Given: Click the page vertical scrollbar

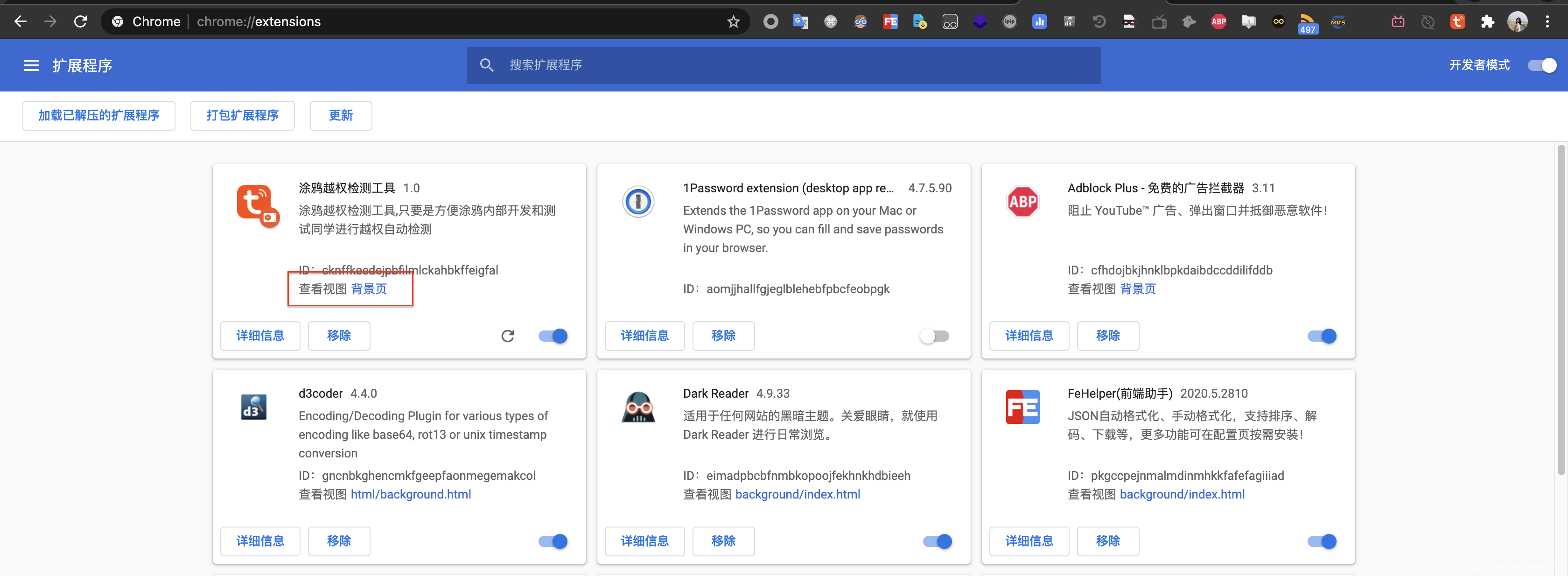Looking at the screenshot, I should tap(1561, 310).
